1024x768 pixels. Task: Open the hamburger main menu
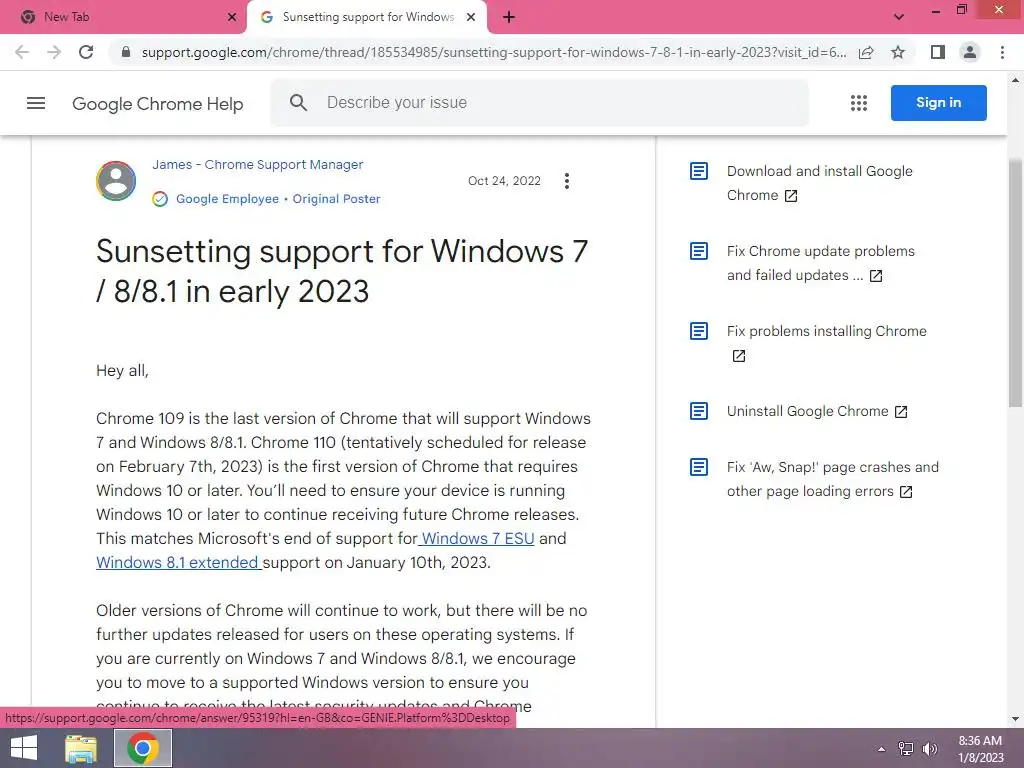click(x=36, y=103)
